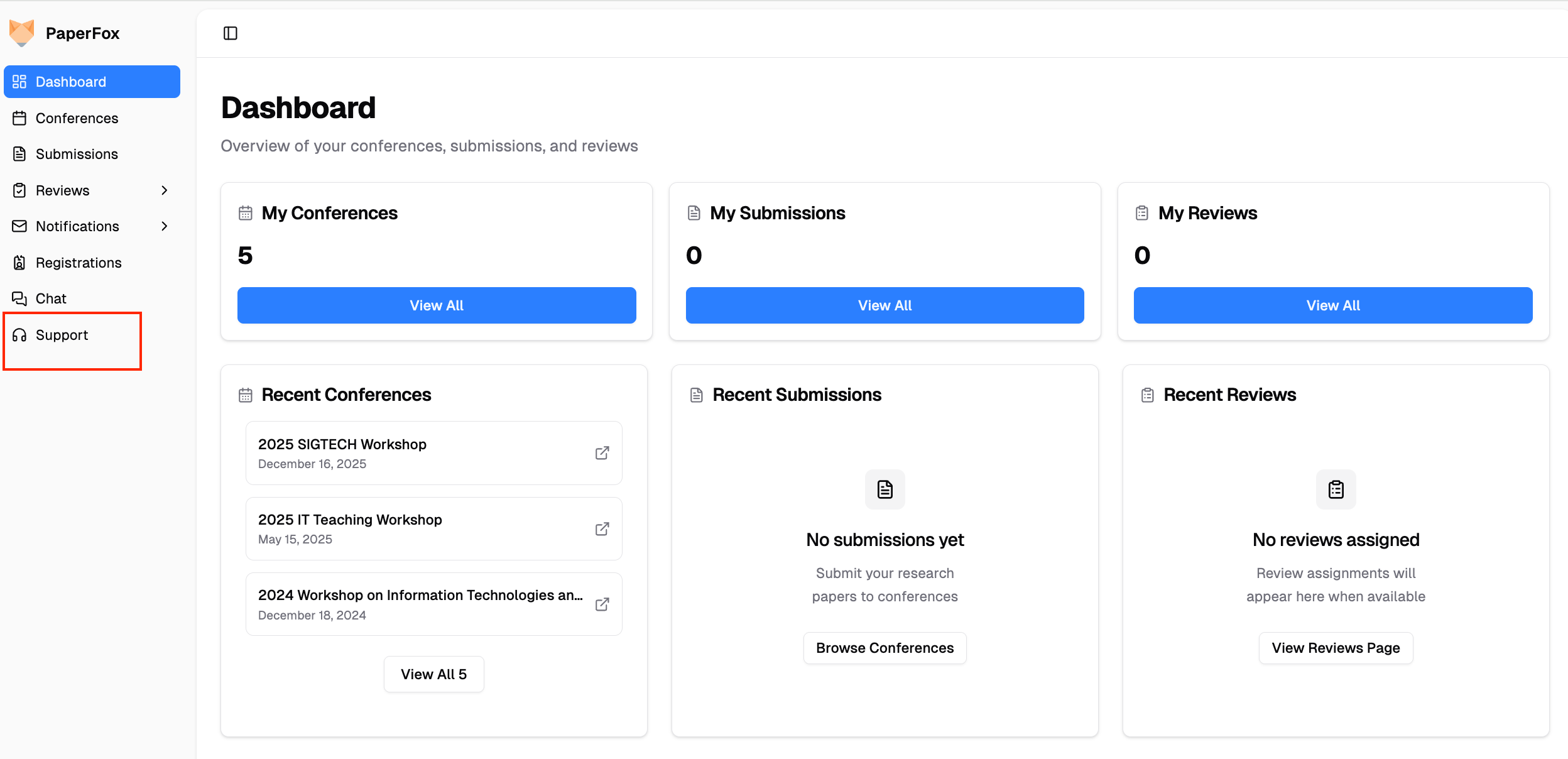Go to Submissions in the sidebar
1568x759 pixels.
[x=77, y=154]
